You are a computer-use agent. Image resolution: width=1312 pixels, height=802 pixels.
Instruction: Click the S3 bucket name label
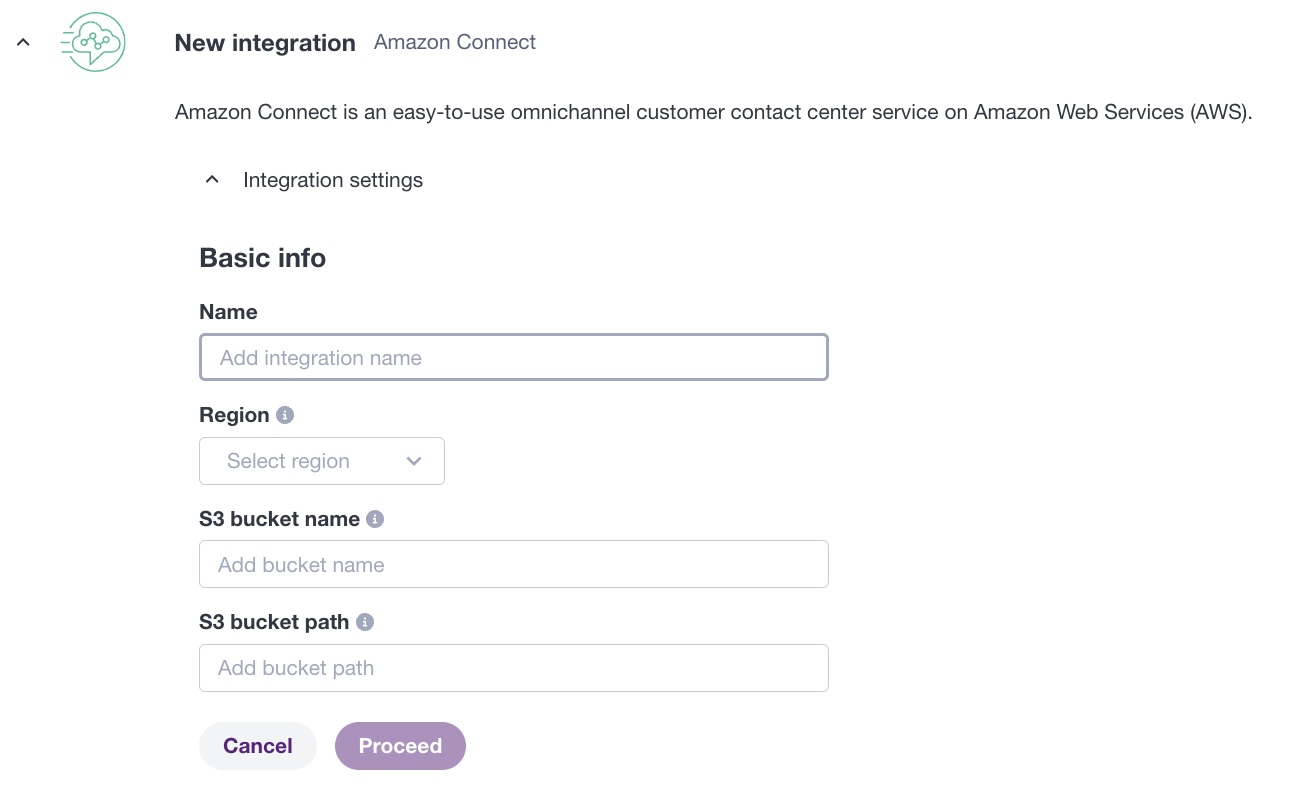(280, 519)
